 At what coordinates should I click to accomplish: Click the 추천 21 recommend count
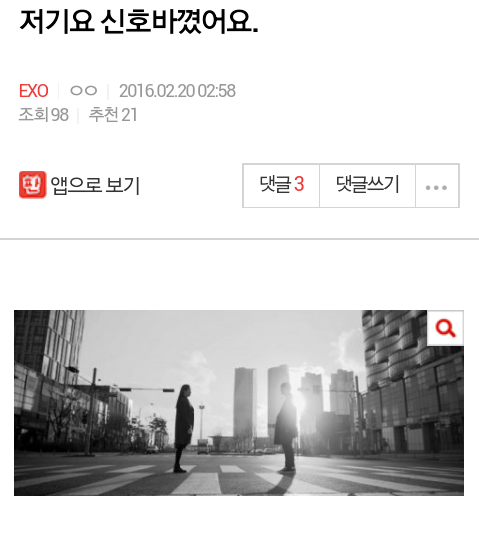pos(113,115)
